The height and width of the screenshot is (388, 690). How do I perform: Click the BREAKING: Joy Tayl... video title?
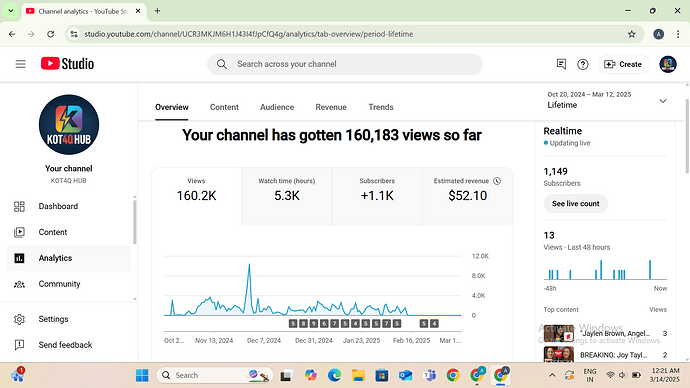tap(613, 355)
